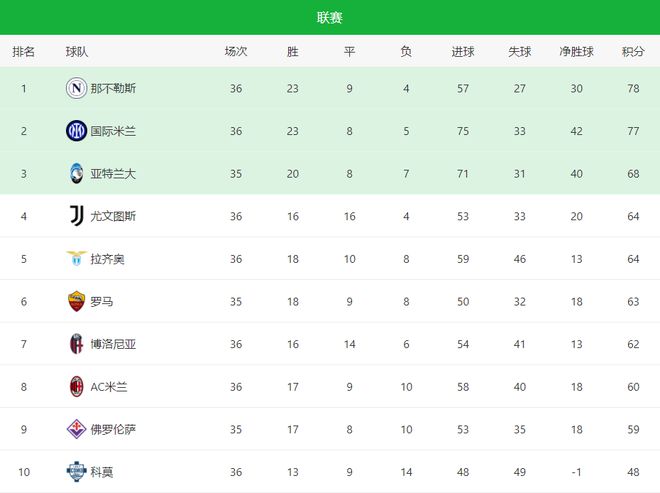Open the 那不勒斯 team name link
Viewport: 660px width, 493px height.
pyautogui.click(x=113, y=88)
